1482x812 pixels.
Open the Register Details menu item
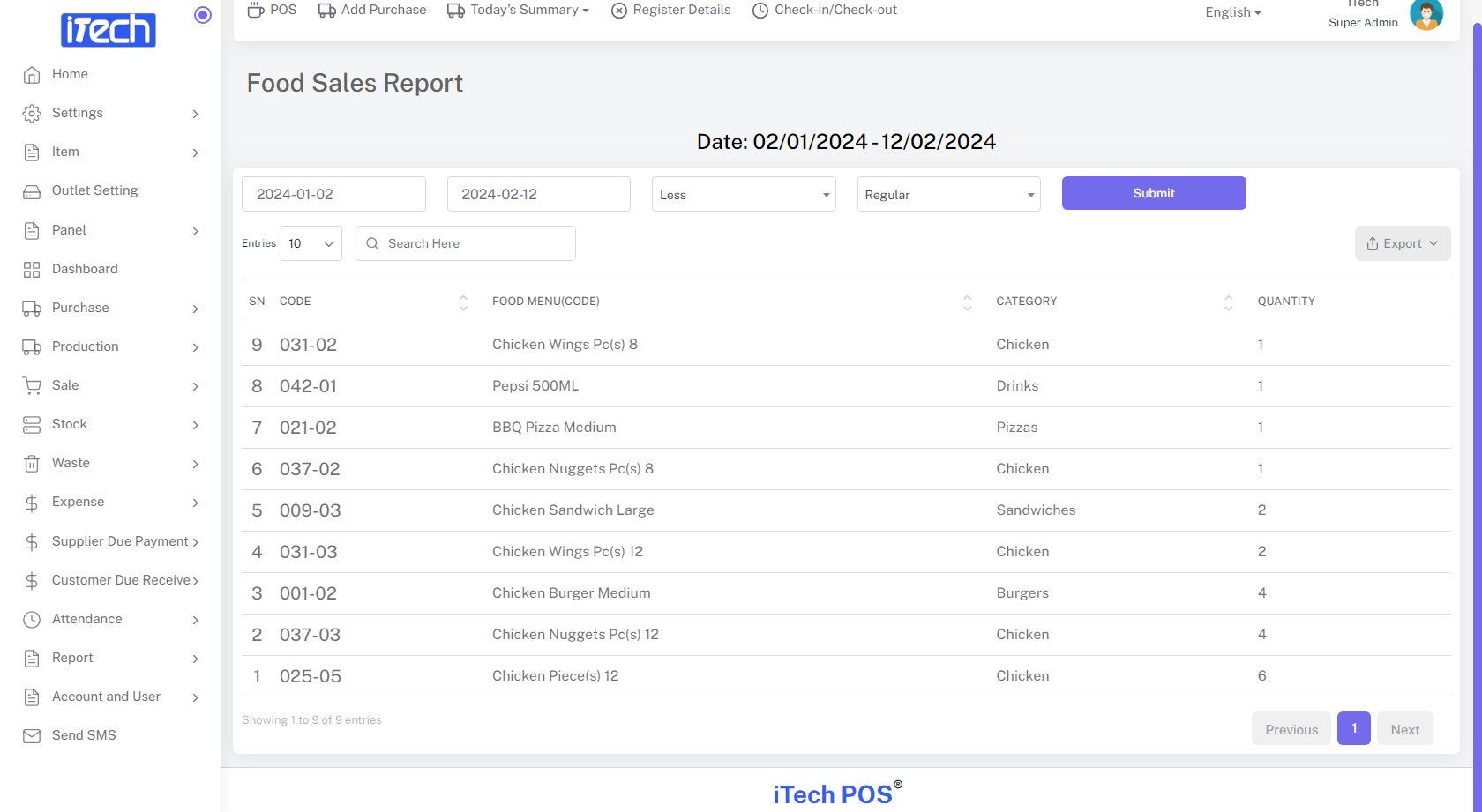coord(670,10)
